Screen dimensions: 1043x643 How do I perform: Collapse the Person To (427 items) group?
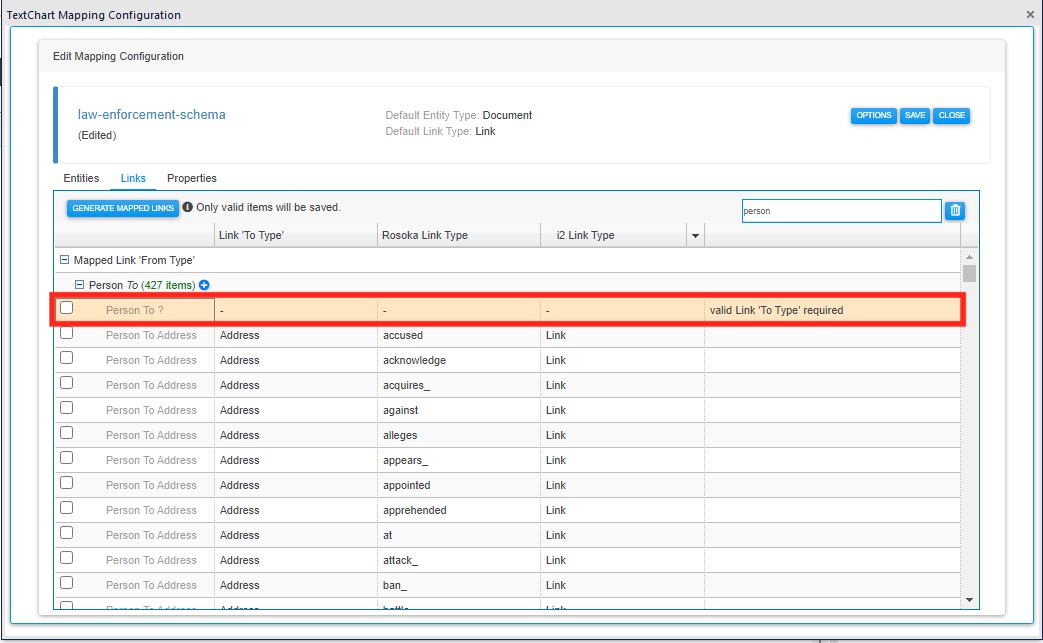[80, 285]
